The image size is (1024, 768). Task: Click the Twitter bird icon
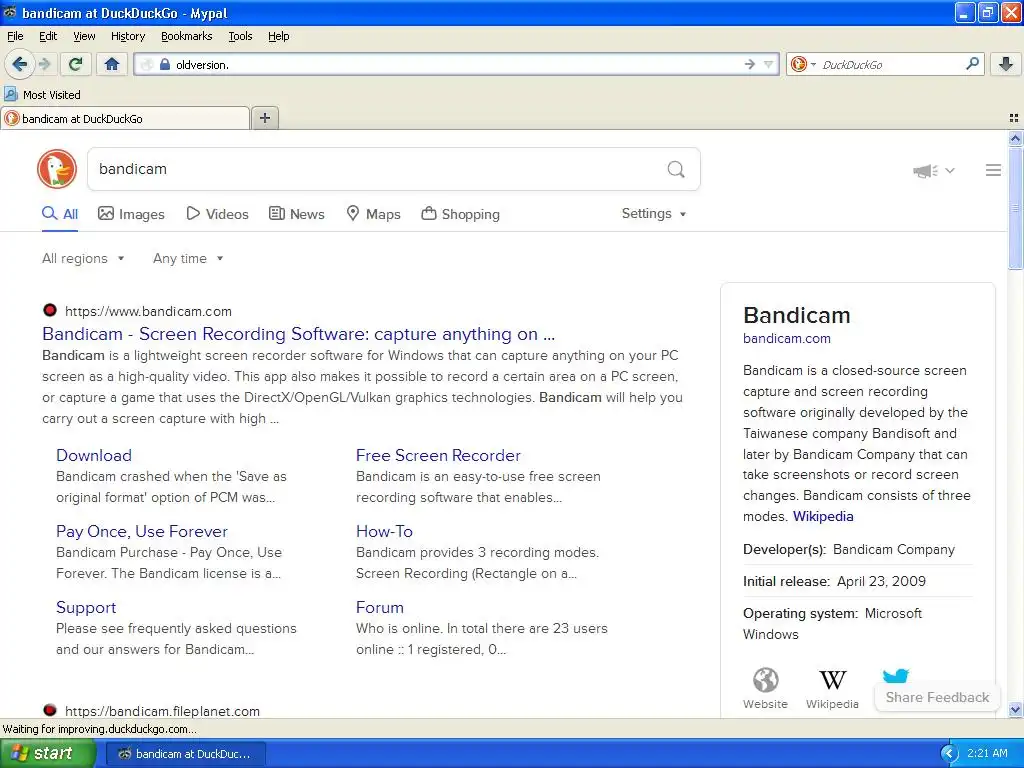895,675
